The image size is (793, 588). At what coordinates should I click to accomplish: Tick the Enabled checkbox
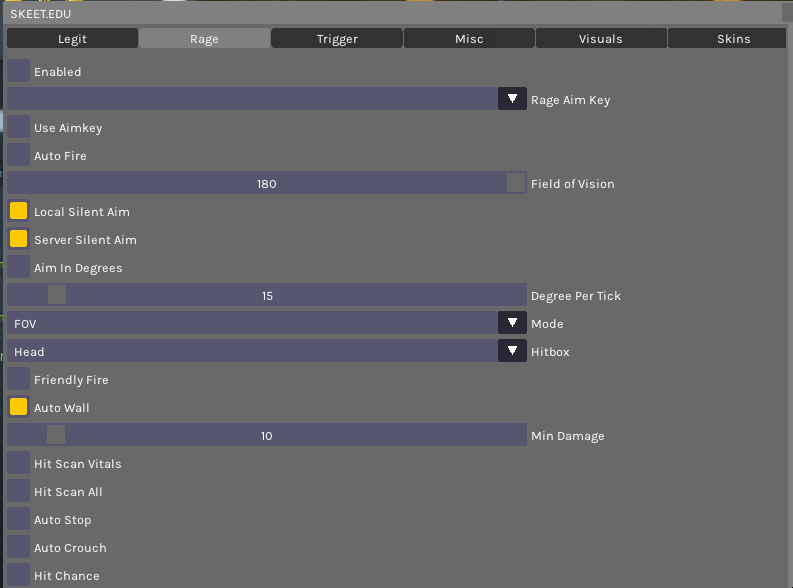coord(18,72)
